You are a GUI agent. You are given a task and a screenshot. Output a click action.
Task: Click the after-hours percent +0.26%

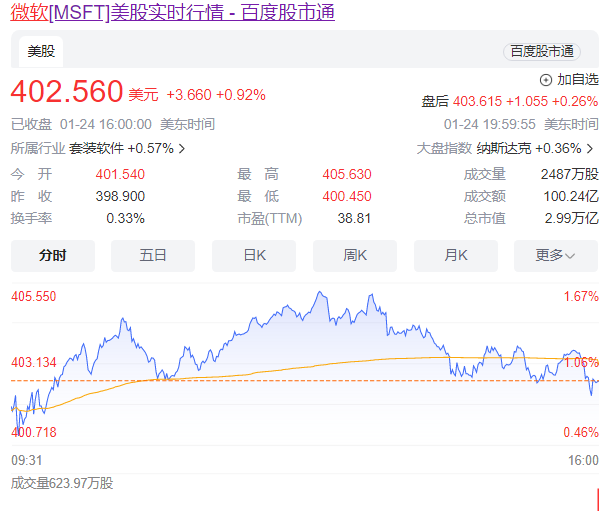point(575,101)
